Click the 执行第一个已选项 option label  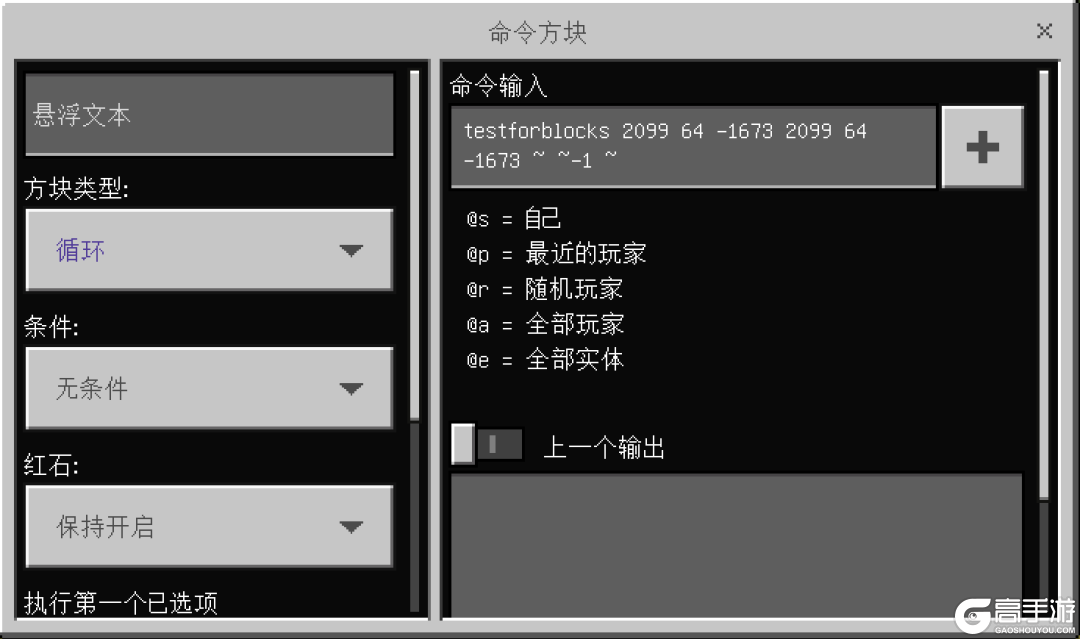pyautogui.click(x=121, y=603)
